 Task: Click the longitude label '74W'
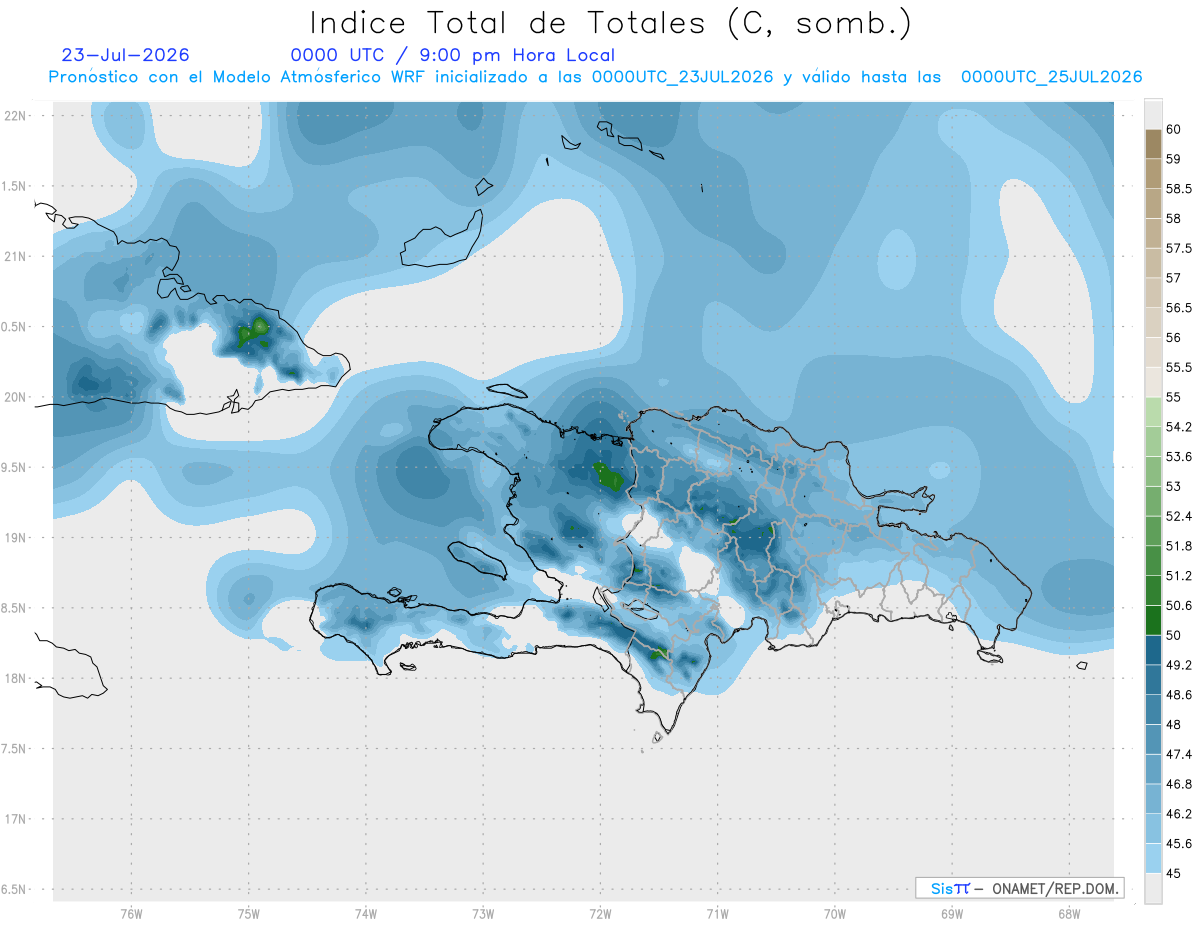coord(366,914)
